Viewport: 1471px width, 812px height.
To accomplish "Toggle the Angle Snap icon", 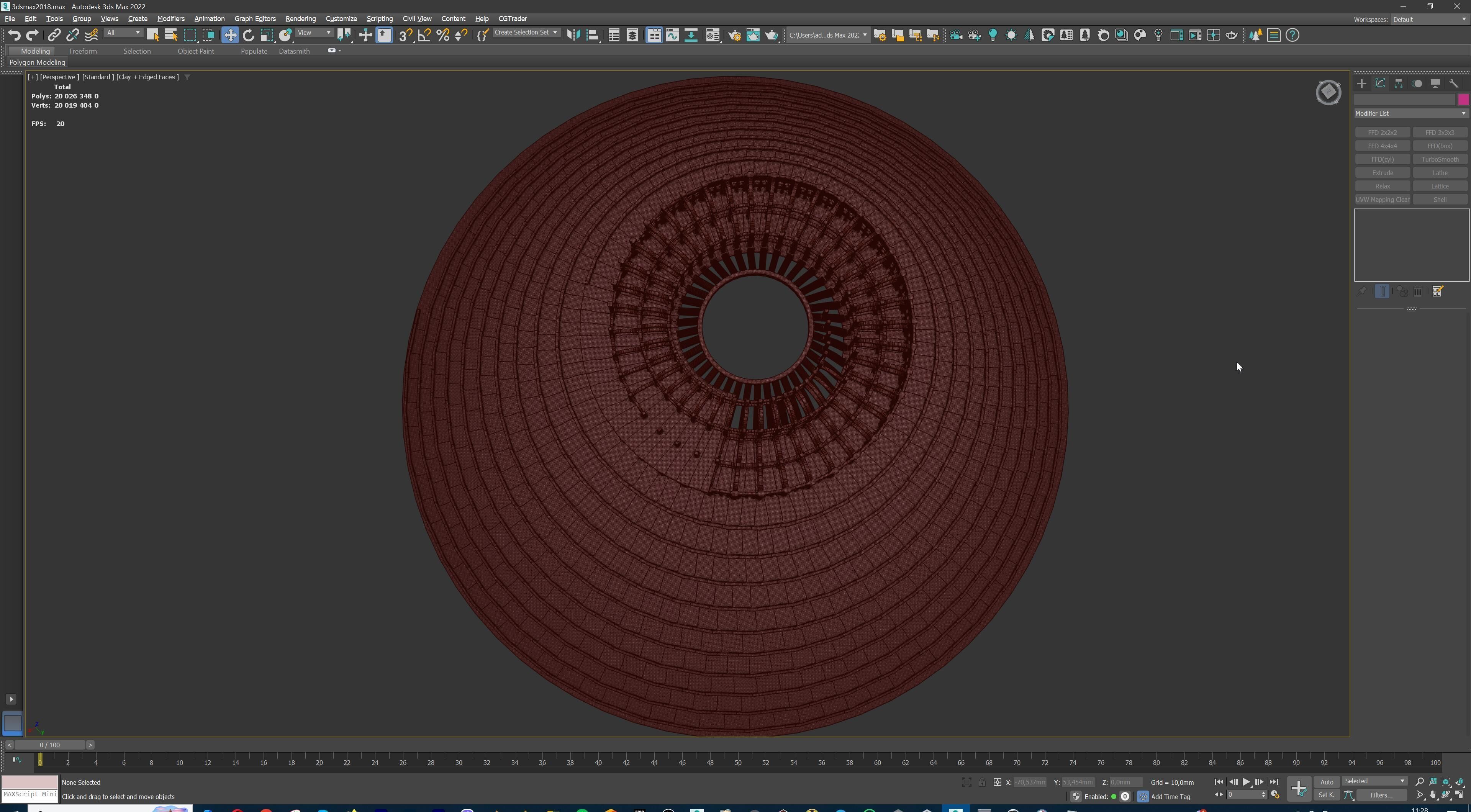I will click(x=424, y=35).
